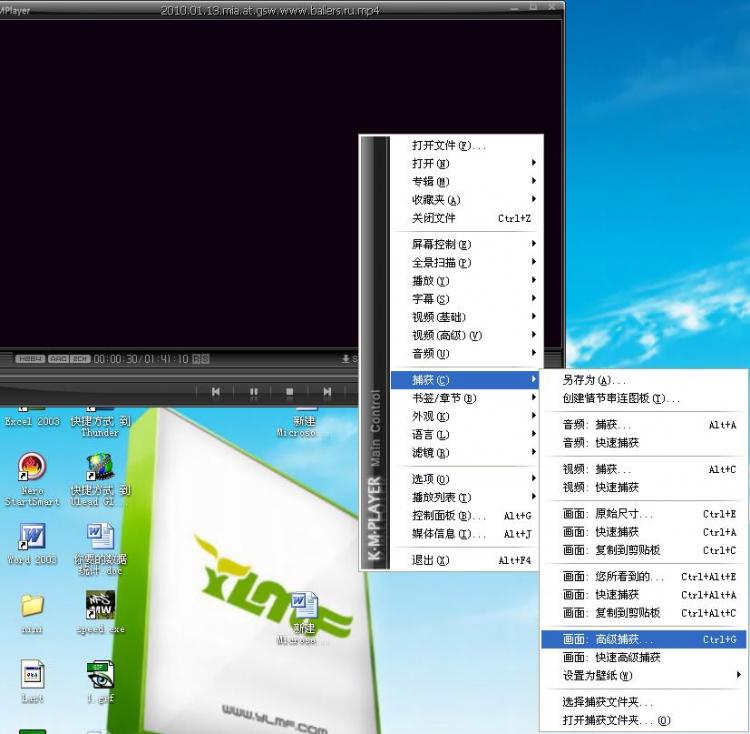The width and height of the screenshot is (750, 734).
Task: Open 控制面板(B)... Alt+G
Action: coord(465,515)
